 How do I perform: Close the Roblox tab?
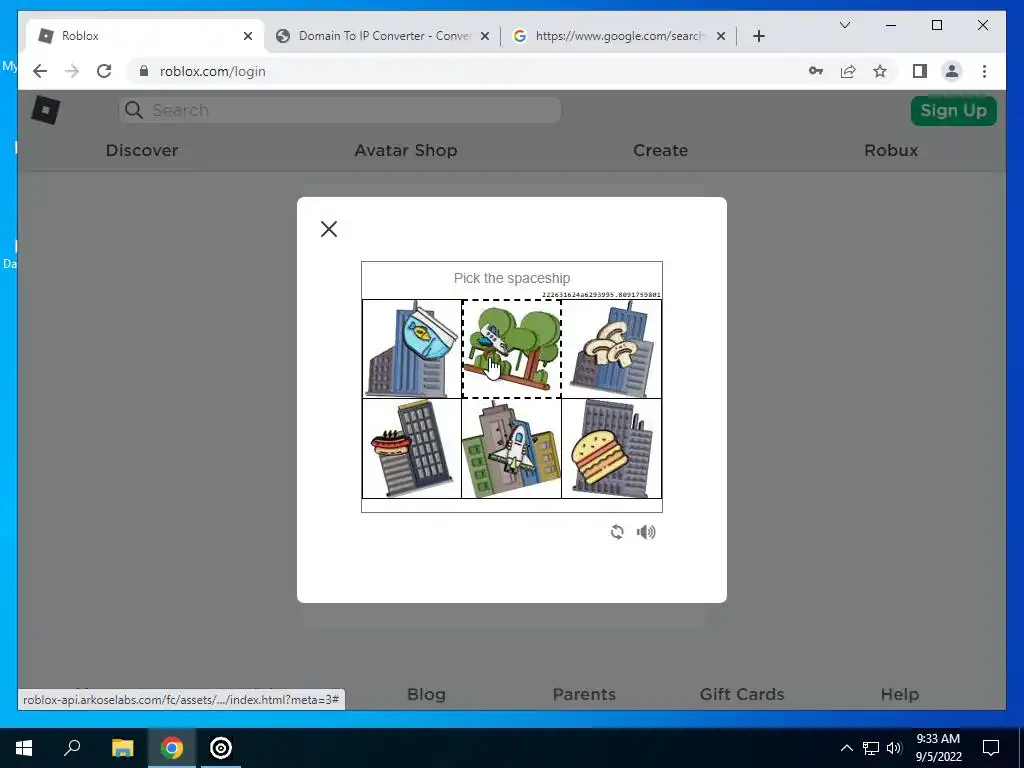248,36
